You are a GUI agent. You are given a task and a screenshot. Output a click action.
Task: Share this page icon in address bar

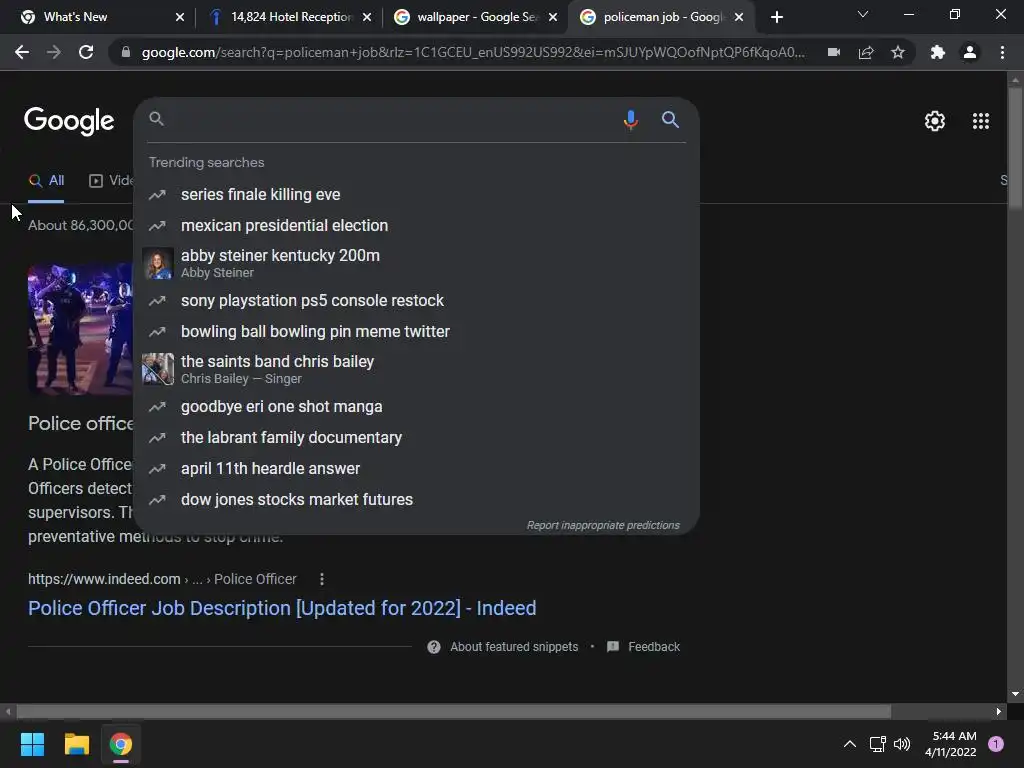pyautogui.click(x=866, y=52)
